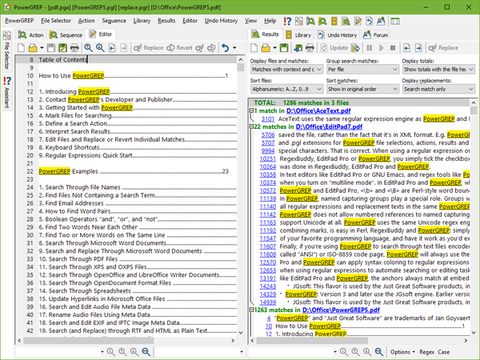Click the open folder icon in the Editor toolbar

coord(33,48)
